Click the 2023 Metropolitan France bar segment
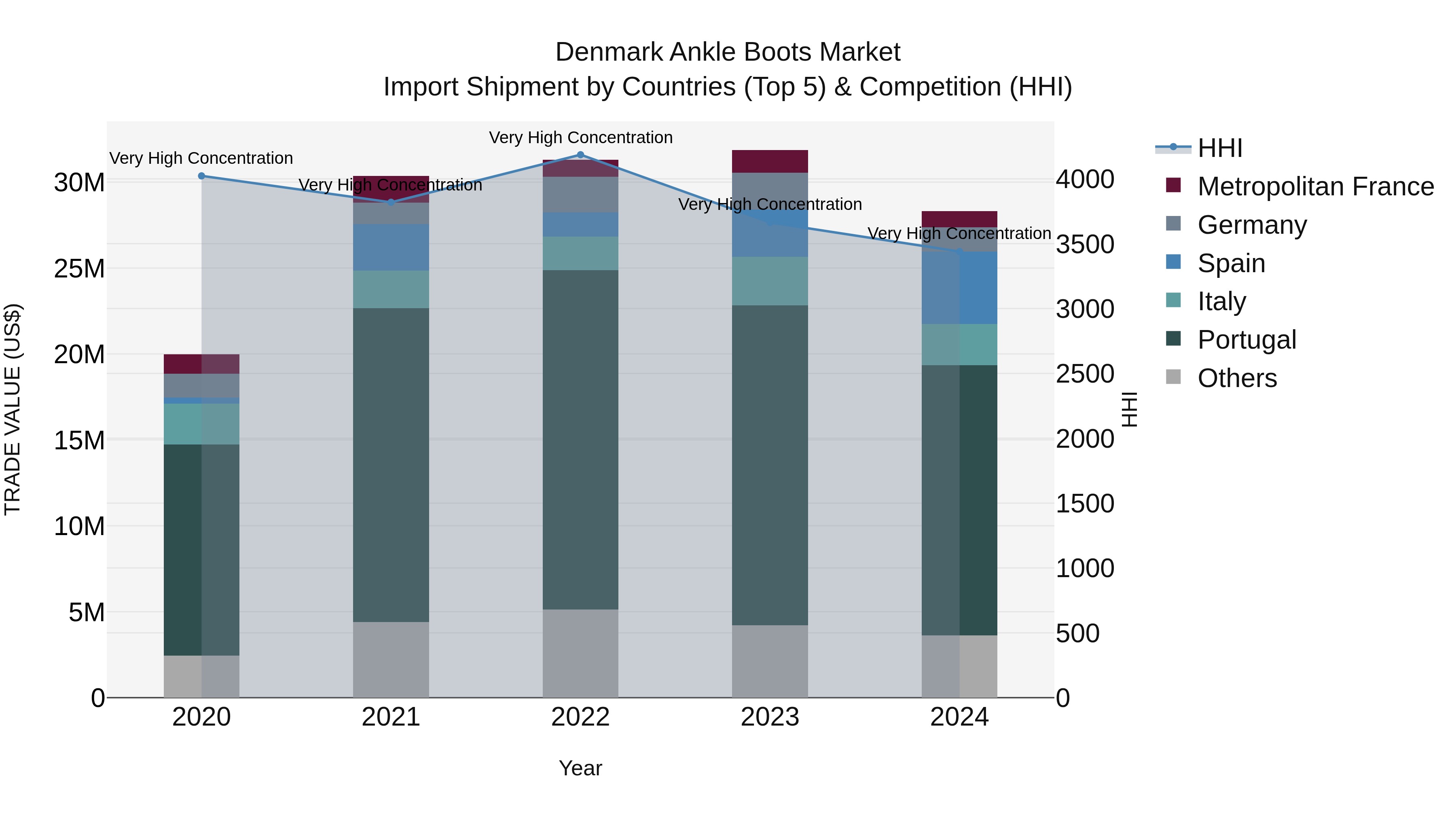Image resolution: width=1456 pixels, height=819 pixels. tap(770, 162)
